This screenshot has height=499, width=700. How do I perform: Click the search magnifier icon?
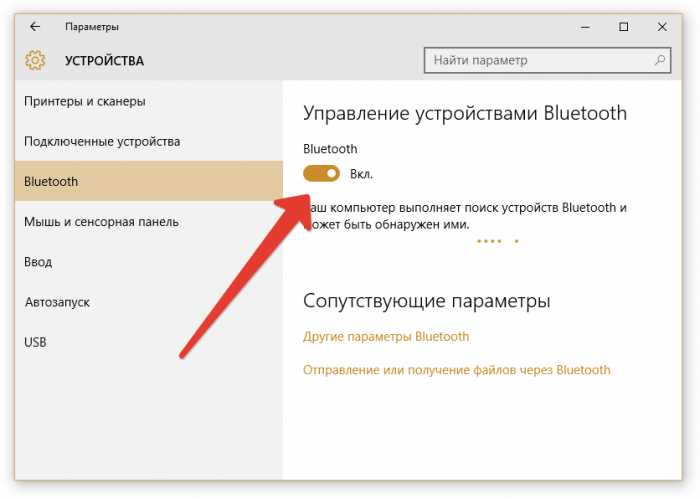coord(659,60)
